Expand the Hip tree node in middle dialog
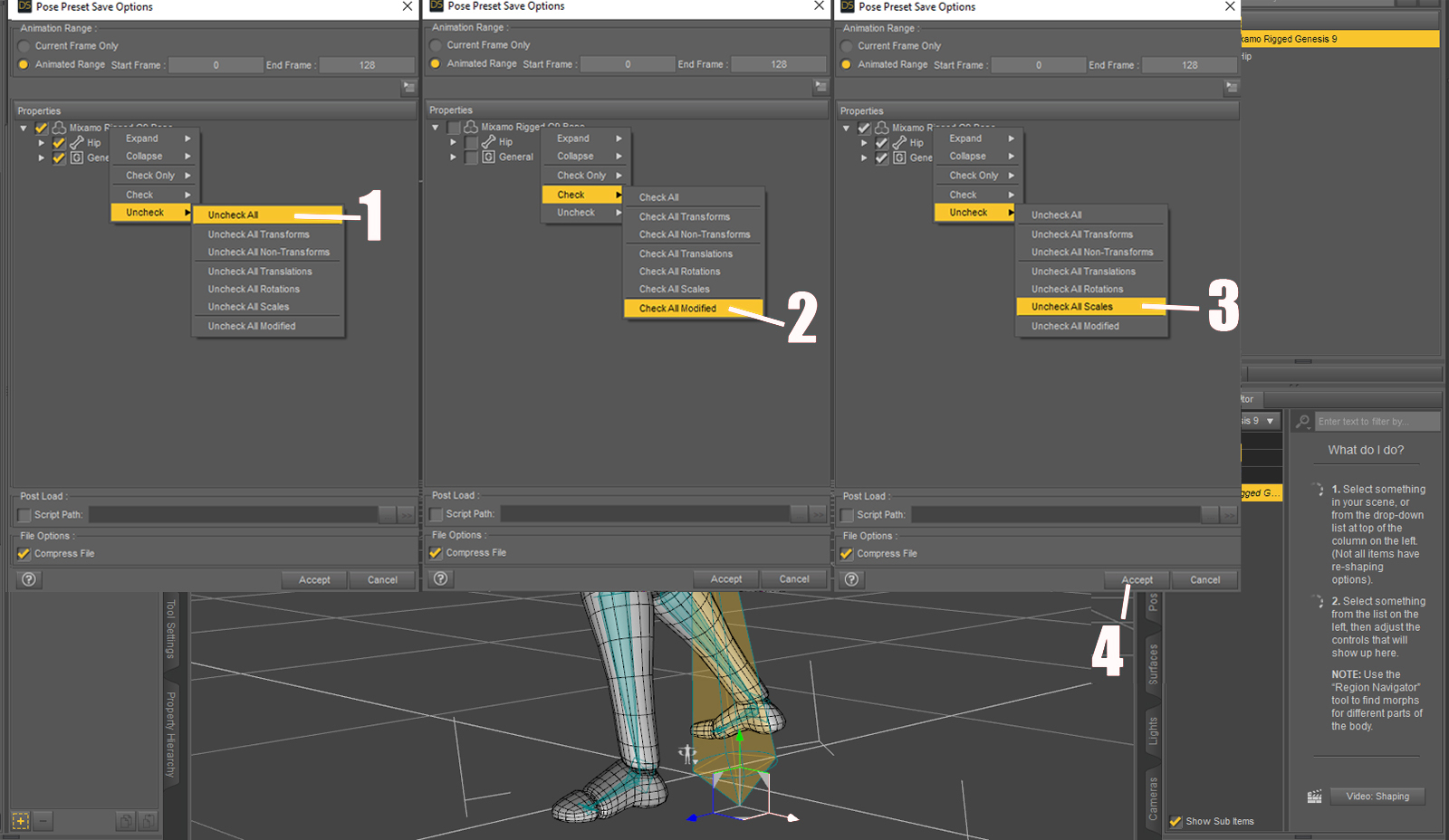The height and width of the screenshot is (840, 1449). coord(453,142)
